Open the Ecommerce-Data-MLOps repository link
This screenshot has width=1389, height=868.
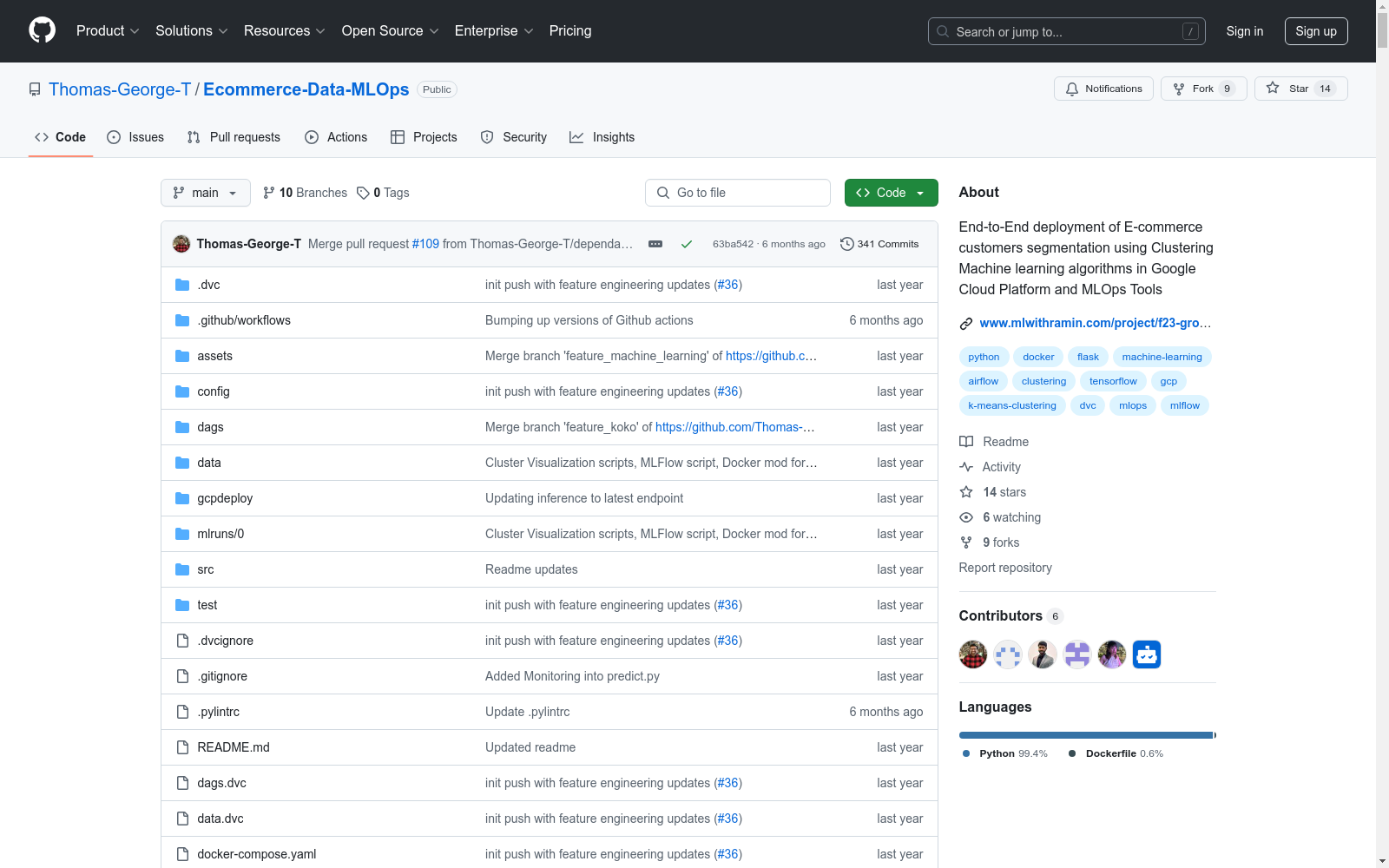(x=306, y=89)
